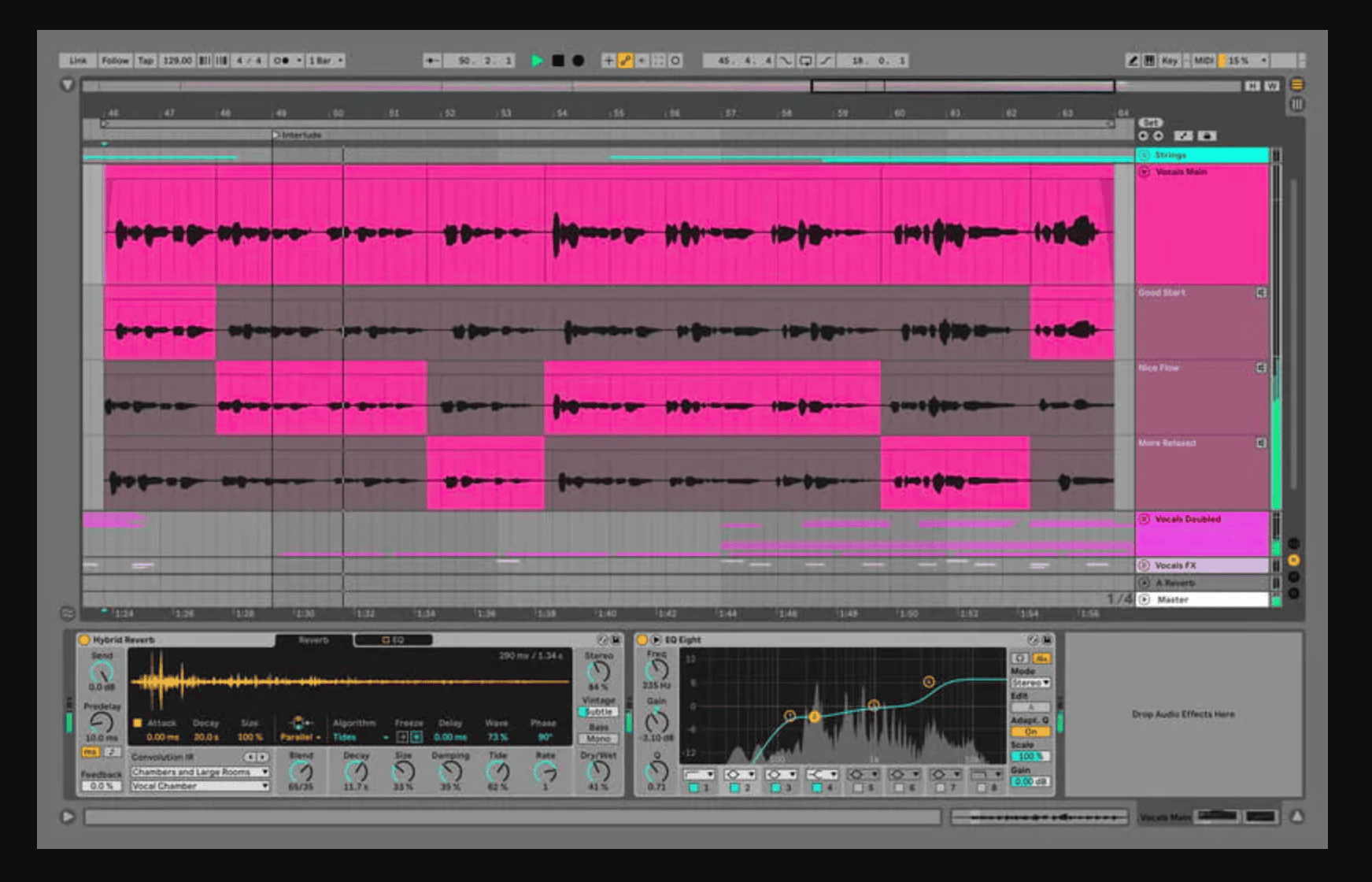Image resolution: width=1372 pixels, height=882 pixels.
Task: Select the Master track header
Action: click(x=1202, y=600)
